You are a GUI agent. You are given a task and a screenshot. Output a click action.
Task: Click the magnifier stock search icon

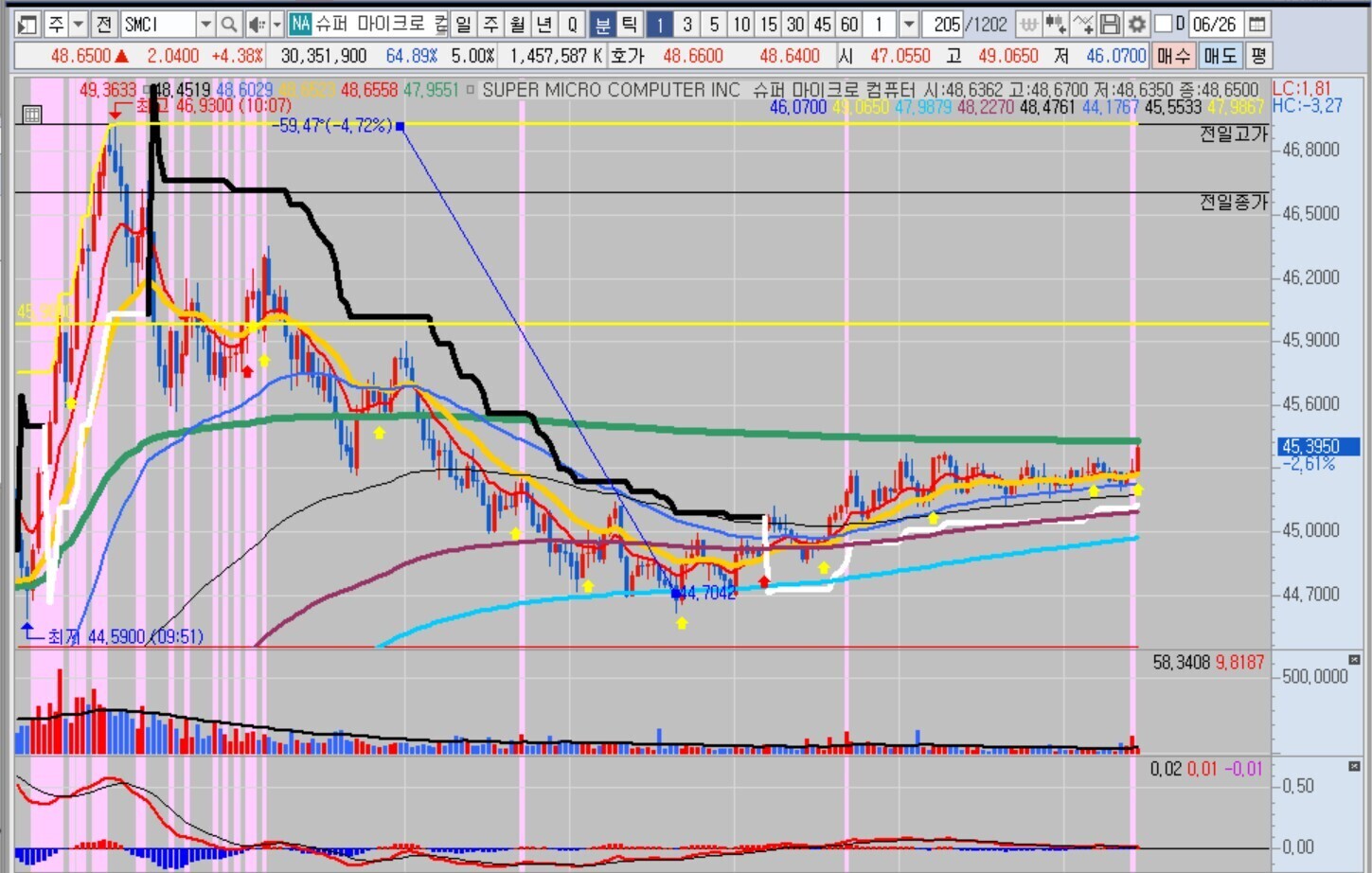(x=229, y=24)
